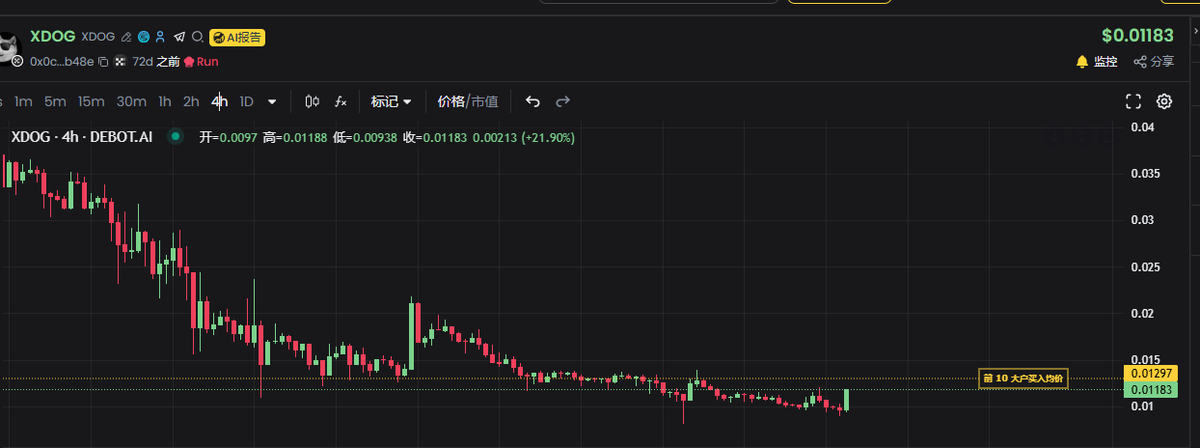
Task: Select the 5m timeframe
Action: point(55,101)
